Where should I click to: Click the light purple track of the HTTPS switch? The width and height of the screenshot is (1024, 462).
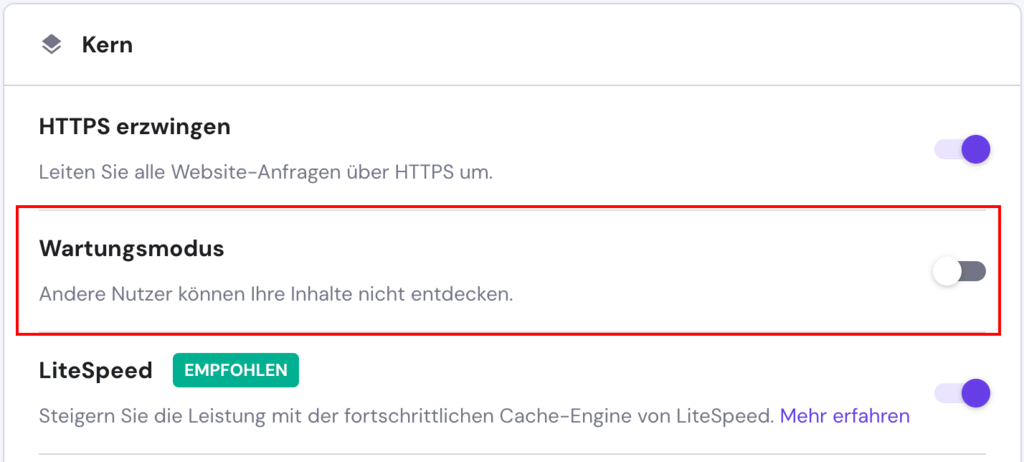click(945, 150)
